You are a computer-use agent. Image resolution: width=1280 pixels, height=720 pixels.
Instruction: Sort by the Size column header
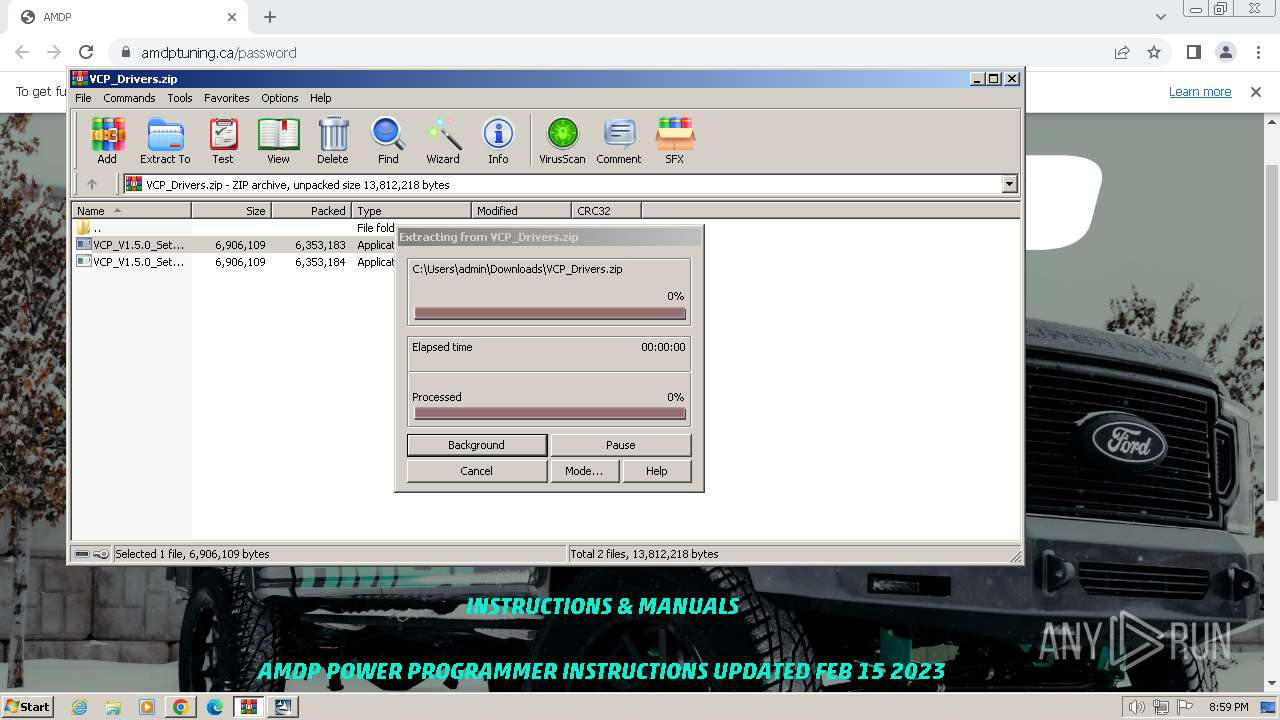[231, 210]
